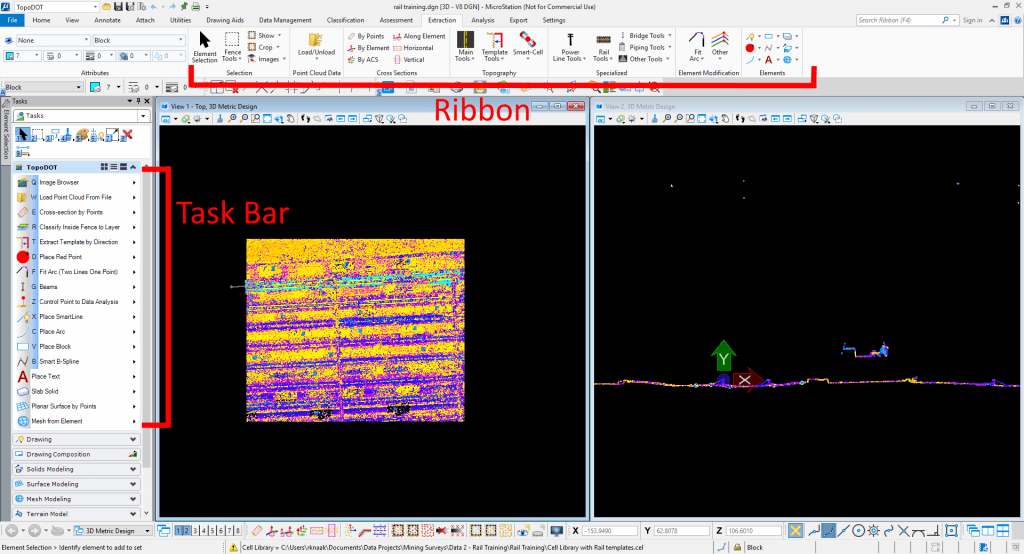
Task: Toggle view 1 in view groups bar
Action: pyautogui.click(x=180, y=530)
